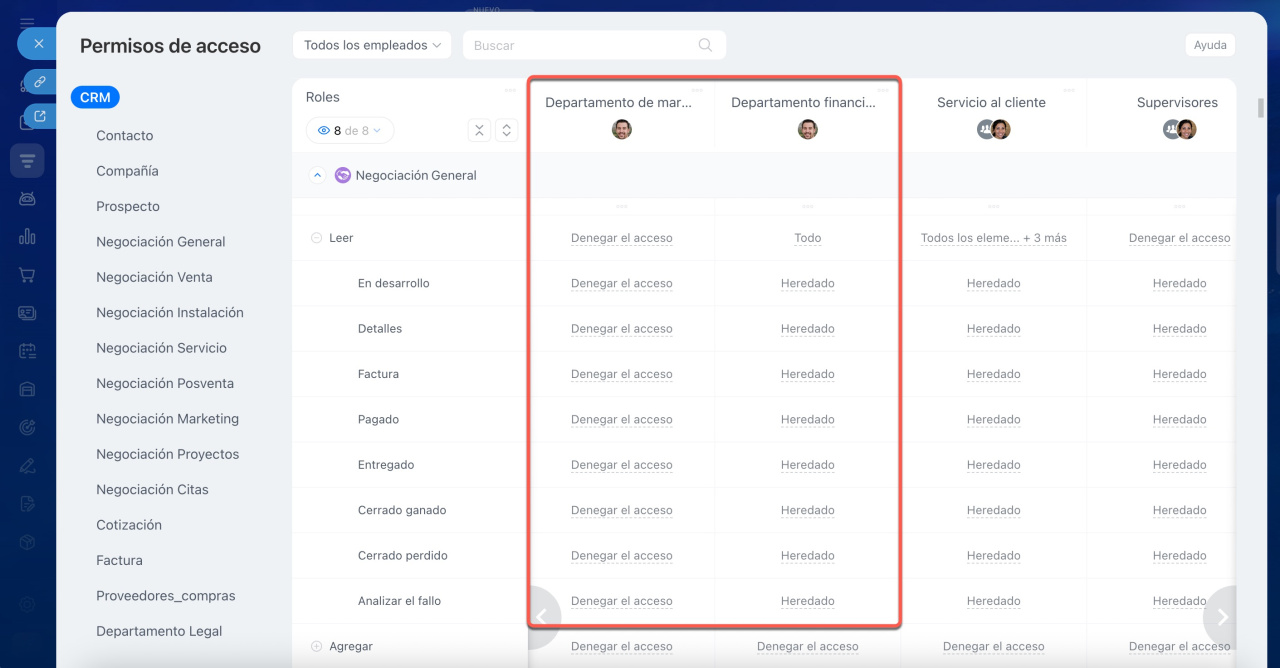This screenshot has width=1280, height=668.
Task: Open the shopping cart icon in sidebar
Action: click(27, 275)
